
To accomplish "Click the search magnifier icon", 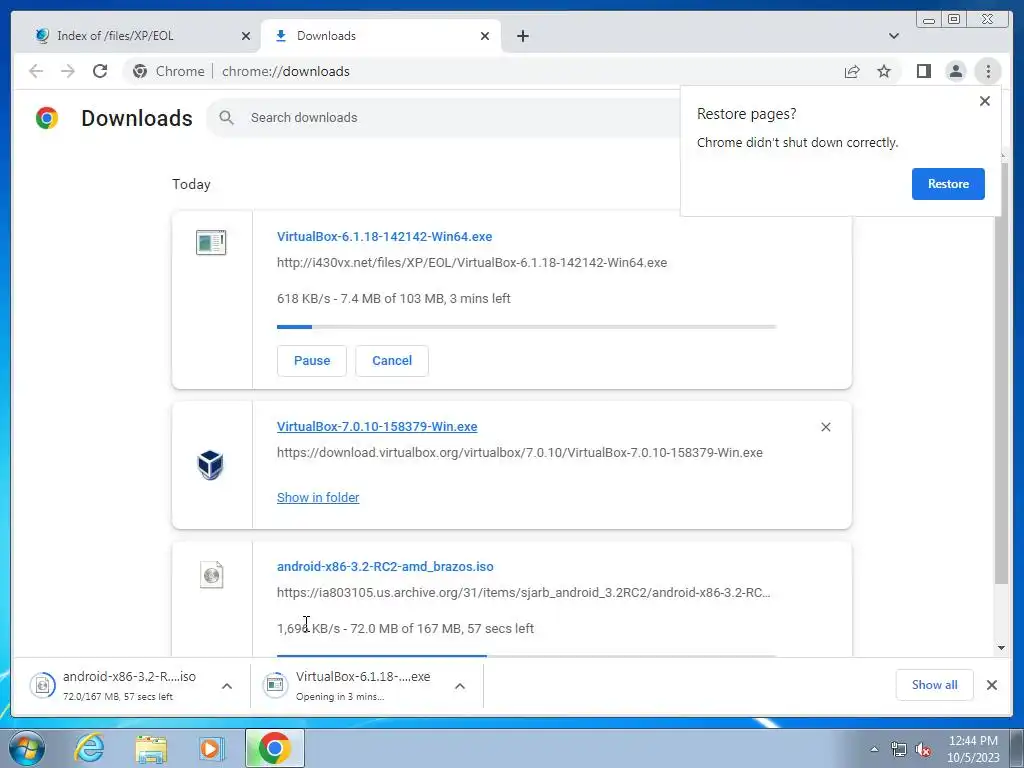I will (x=226, y=118).
